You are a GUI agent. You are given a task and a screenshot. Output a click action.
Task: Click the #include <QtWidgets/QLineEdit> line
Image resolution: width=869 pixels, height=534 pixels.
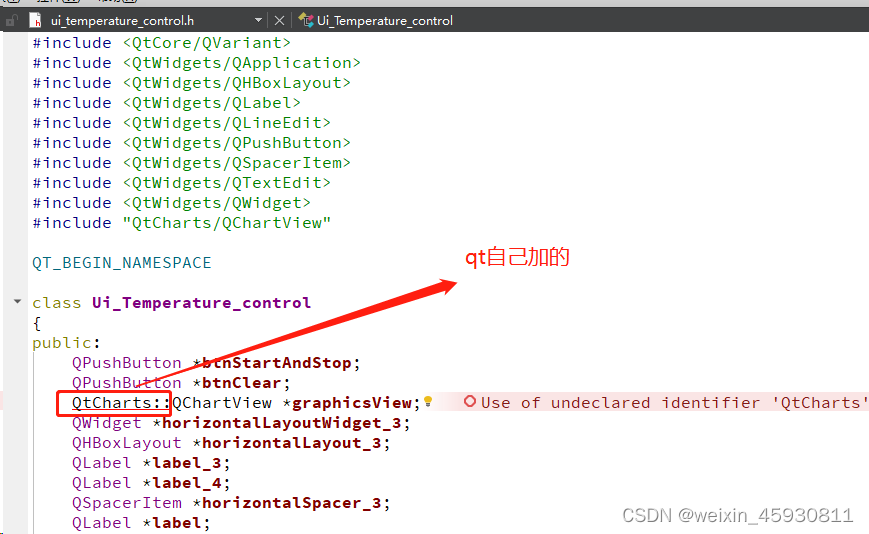click(181, 122)
